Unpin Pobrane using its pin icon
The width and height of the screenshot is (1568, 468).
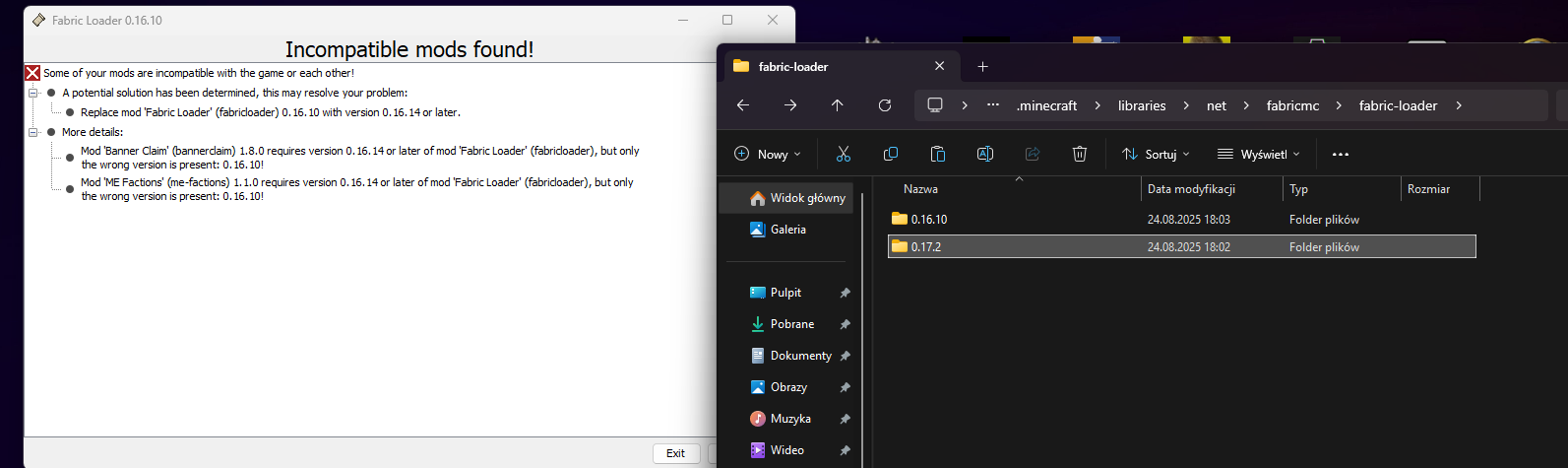point(845,324)
